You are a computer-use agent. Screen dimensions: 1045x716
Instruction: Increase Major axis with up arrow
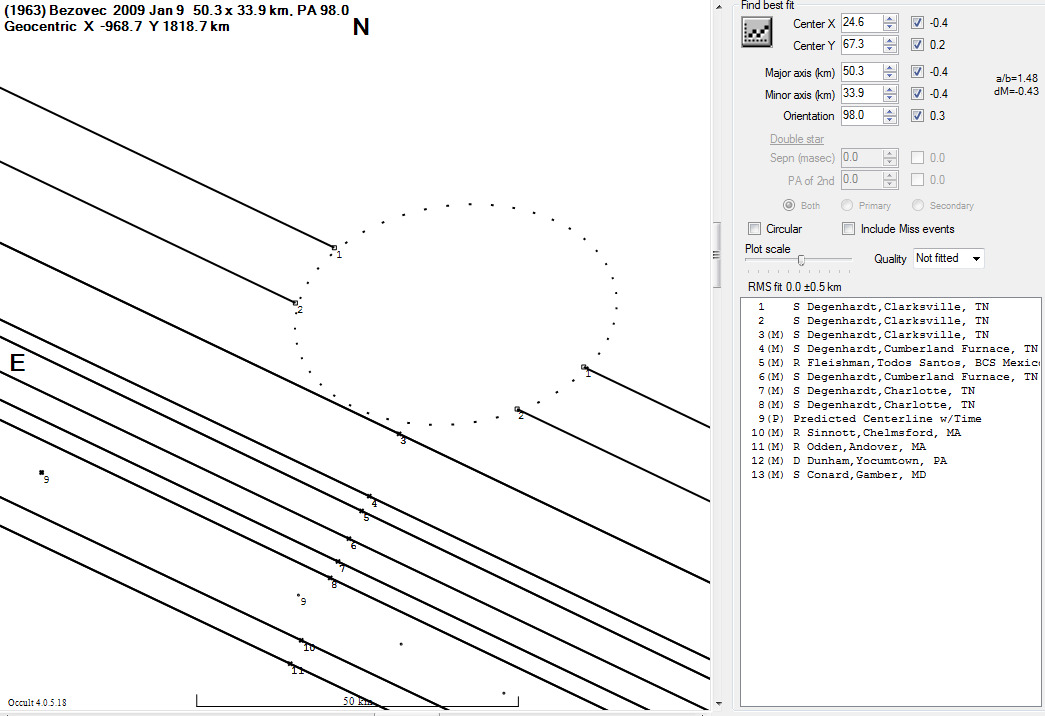[888, 68]
